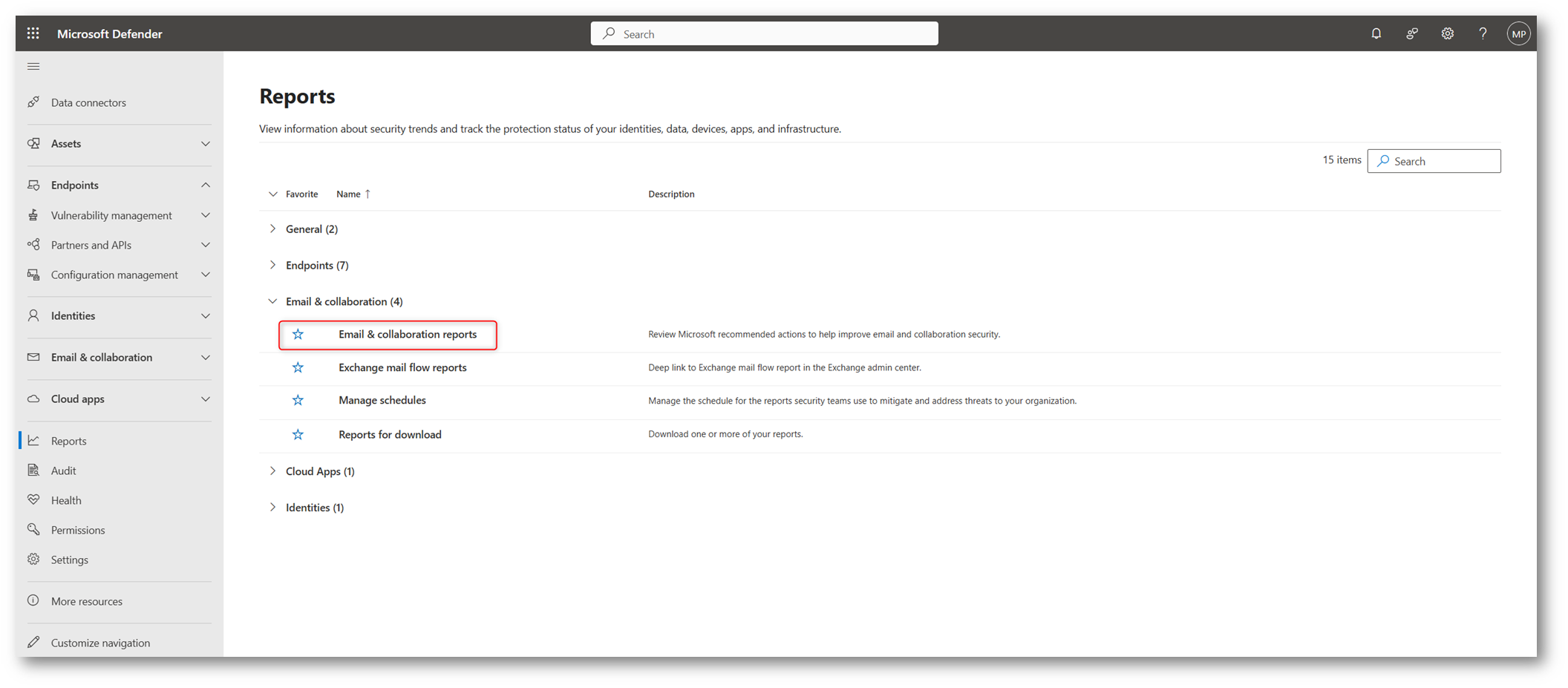This screenshot has height=688, width=1568.
Task: Open the notifications bell icon
Action: tap(1376, 33)
